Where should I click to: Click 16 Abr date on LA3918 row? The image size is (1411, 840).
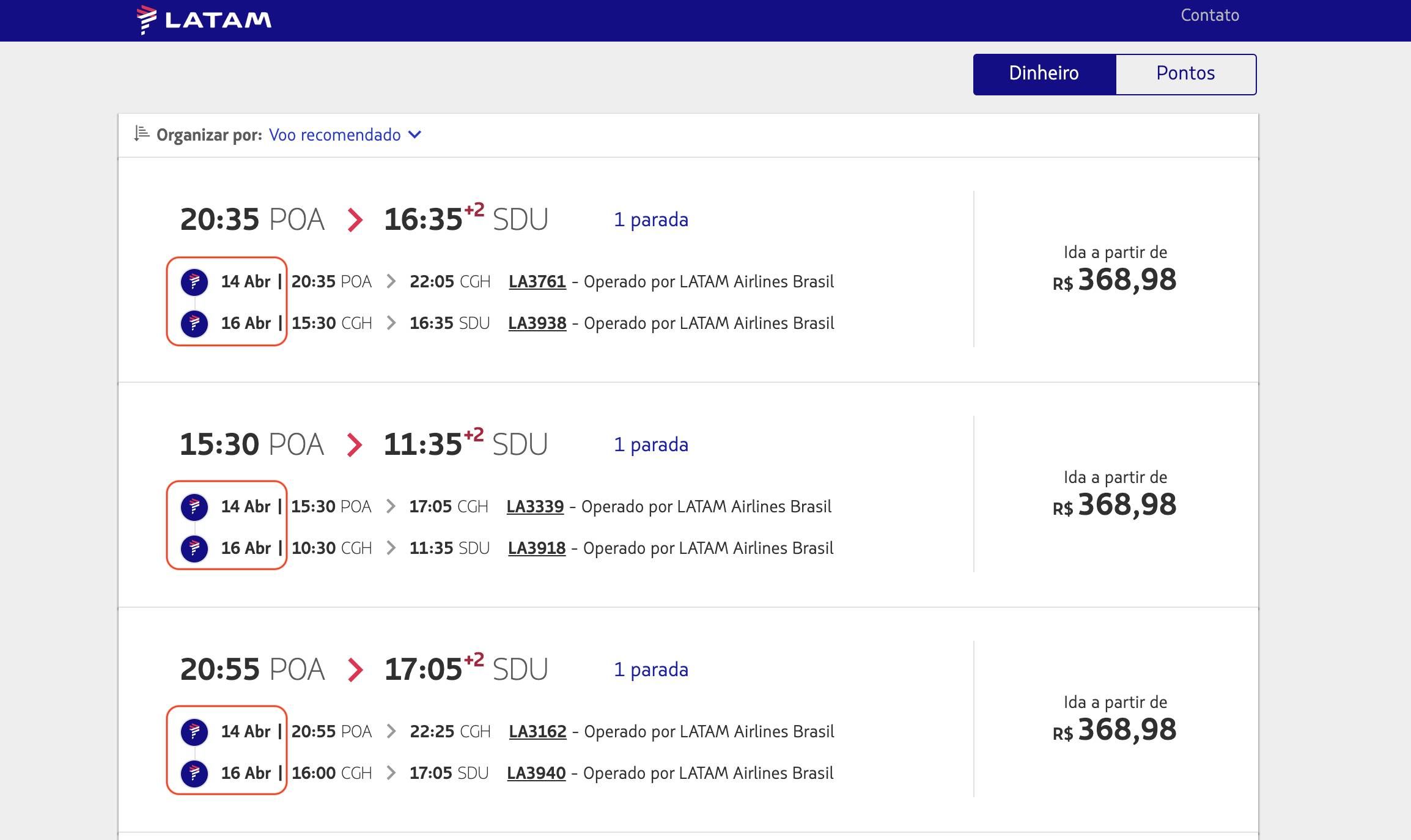[x=246, y=548]
